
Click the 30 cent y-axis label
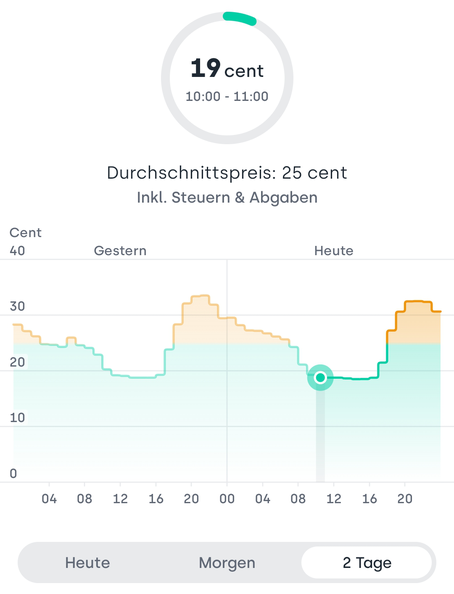(x=17, y=306)
